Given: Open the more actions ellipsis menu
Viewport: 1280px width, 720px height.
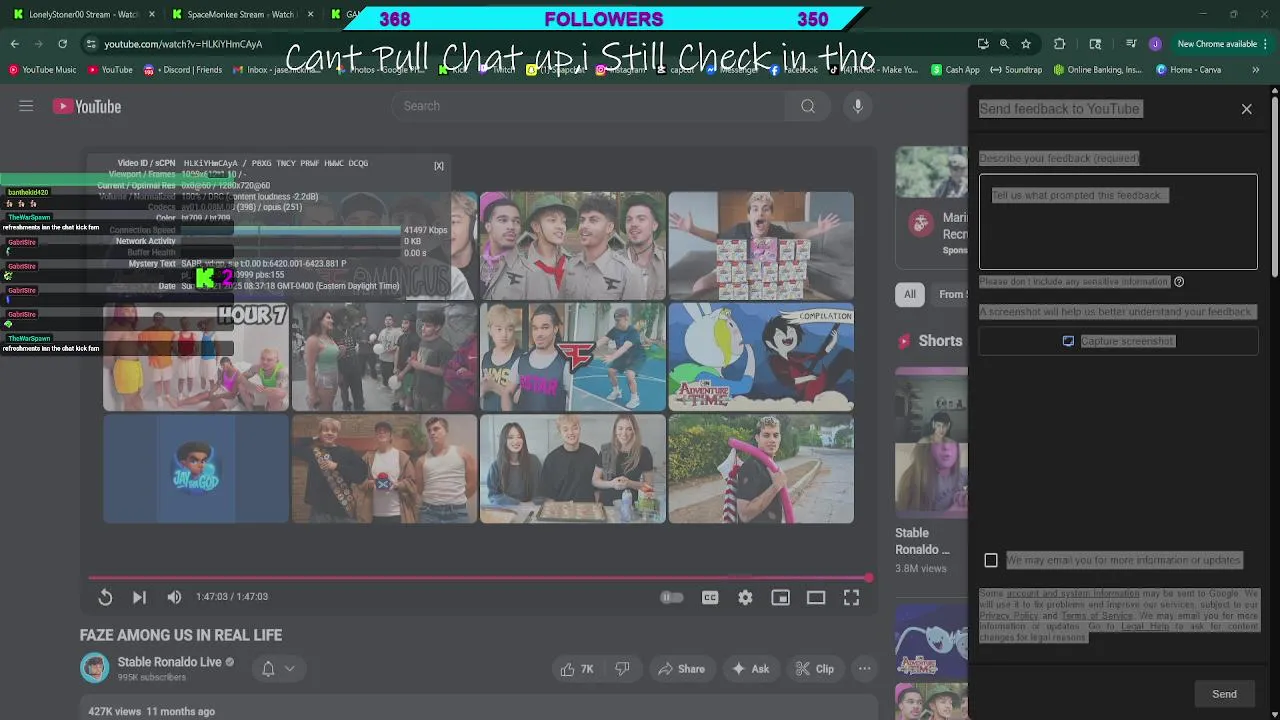Looking at the screenshot, I should pyautogui.click(x=864, y=669).
